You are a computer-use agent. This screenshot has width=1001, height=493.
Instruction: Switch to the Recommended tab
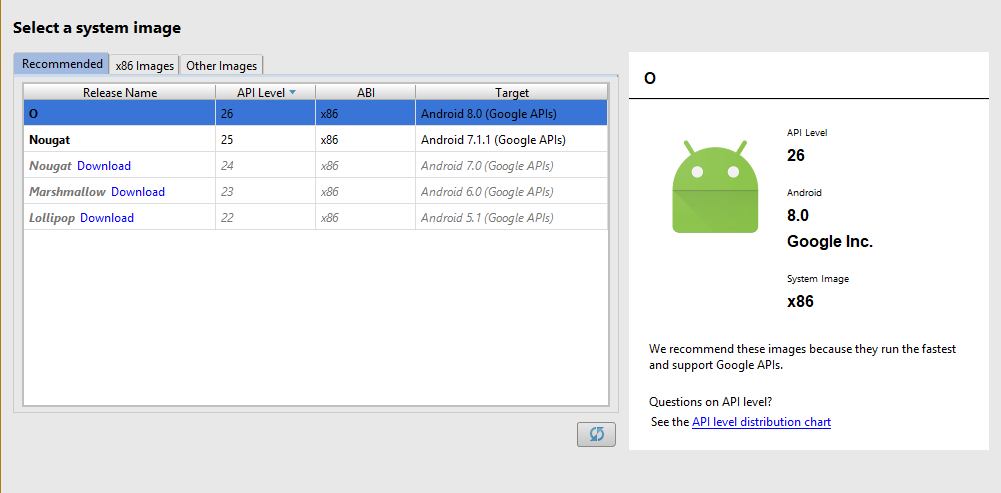pyautogui.click(x=62, y=64)
